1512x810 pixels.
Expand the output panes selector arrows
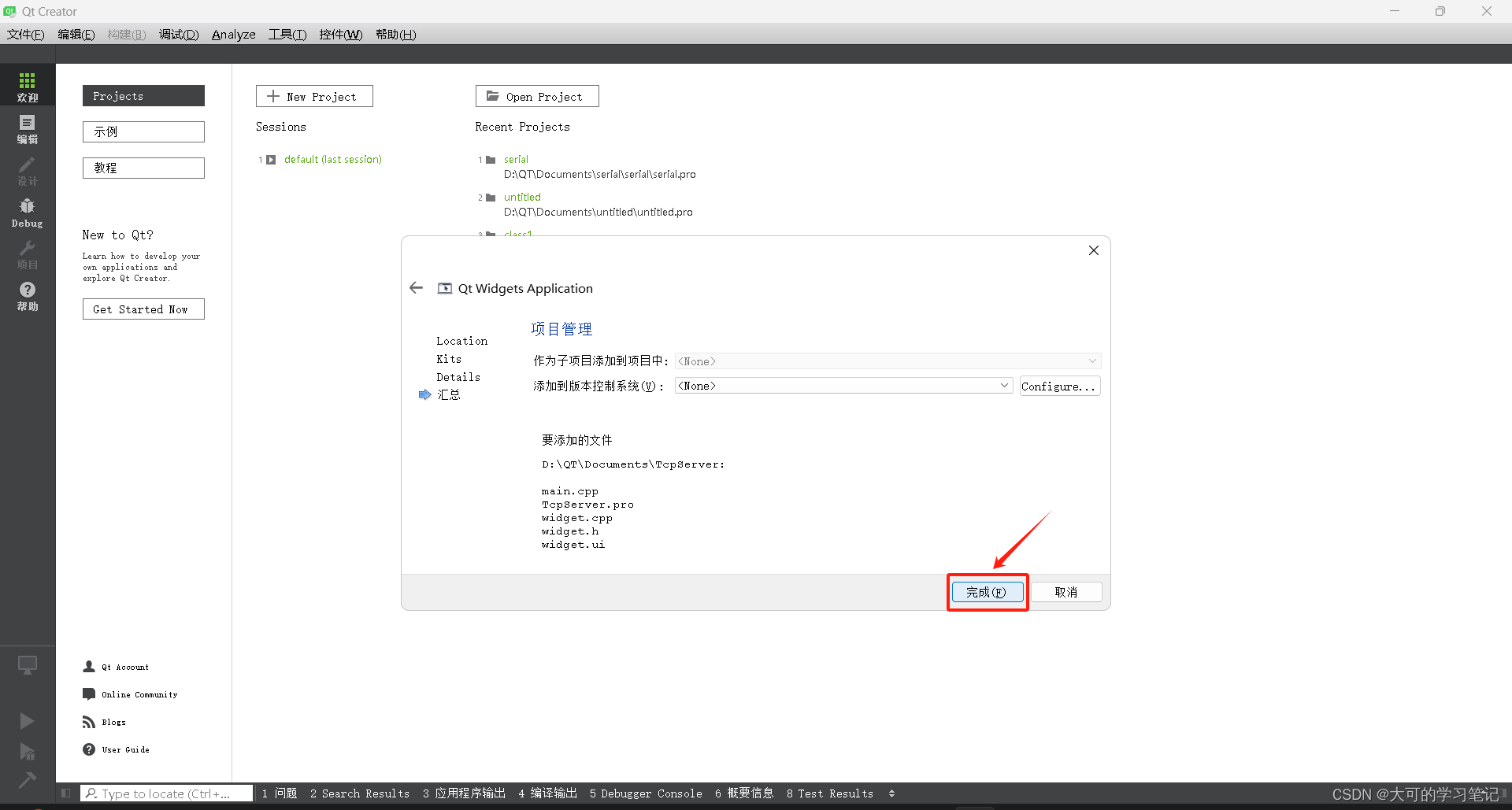[x=891, y=793]
